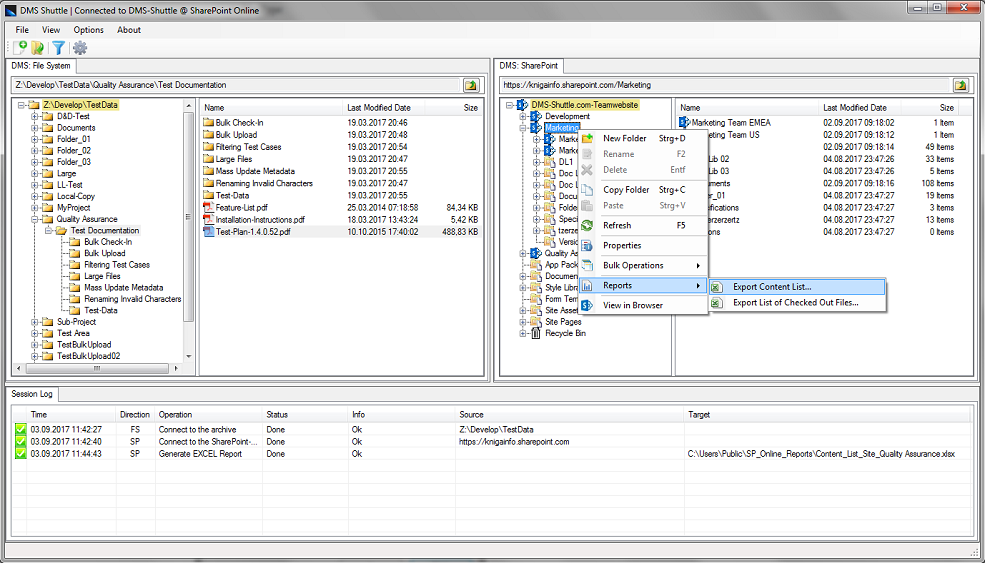985x563 pixels.
Task: Select the LL-Test folder in the file system tree
Action: (70, 185)
